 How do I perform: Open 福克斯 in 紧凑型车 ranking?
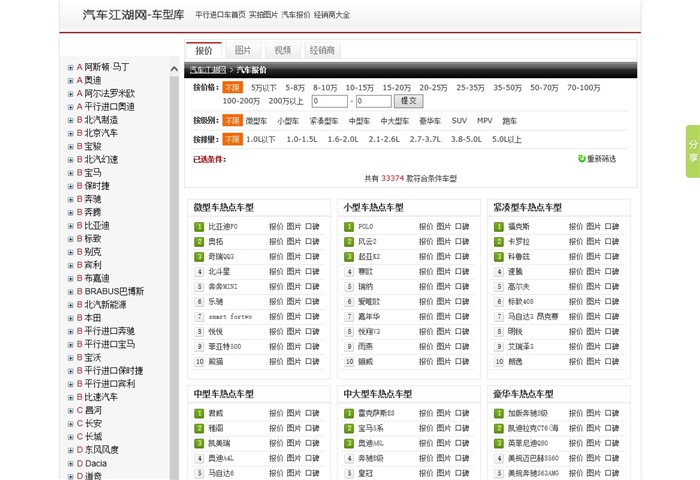(518, 227)
